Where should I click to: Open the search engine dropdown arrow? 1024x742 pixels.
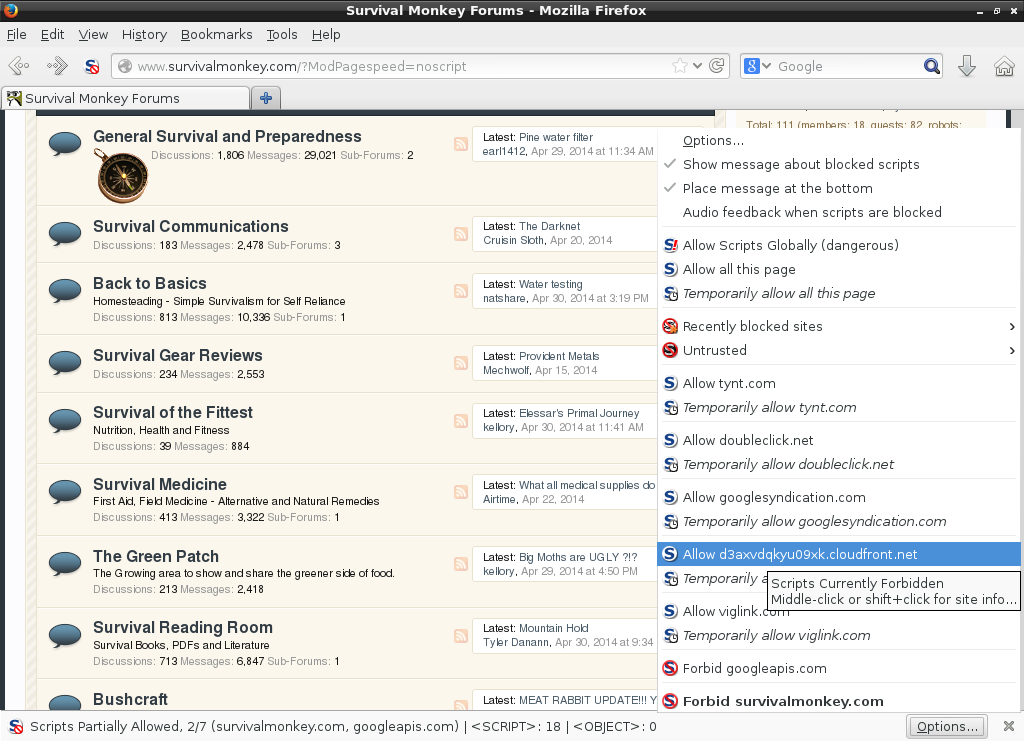(x=767, y=66)
